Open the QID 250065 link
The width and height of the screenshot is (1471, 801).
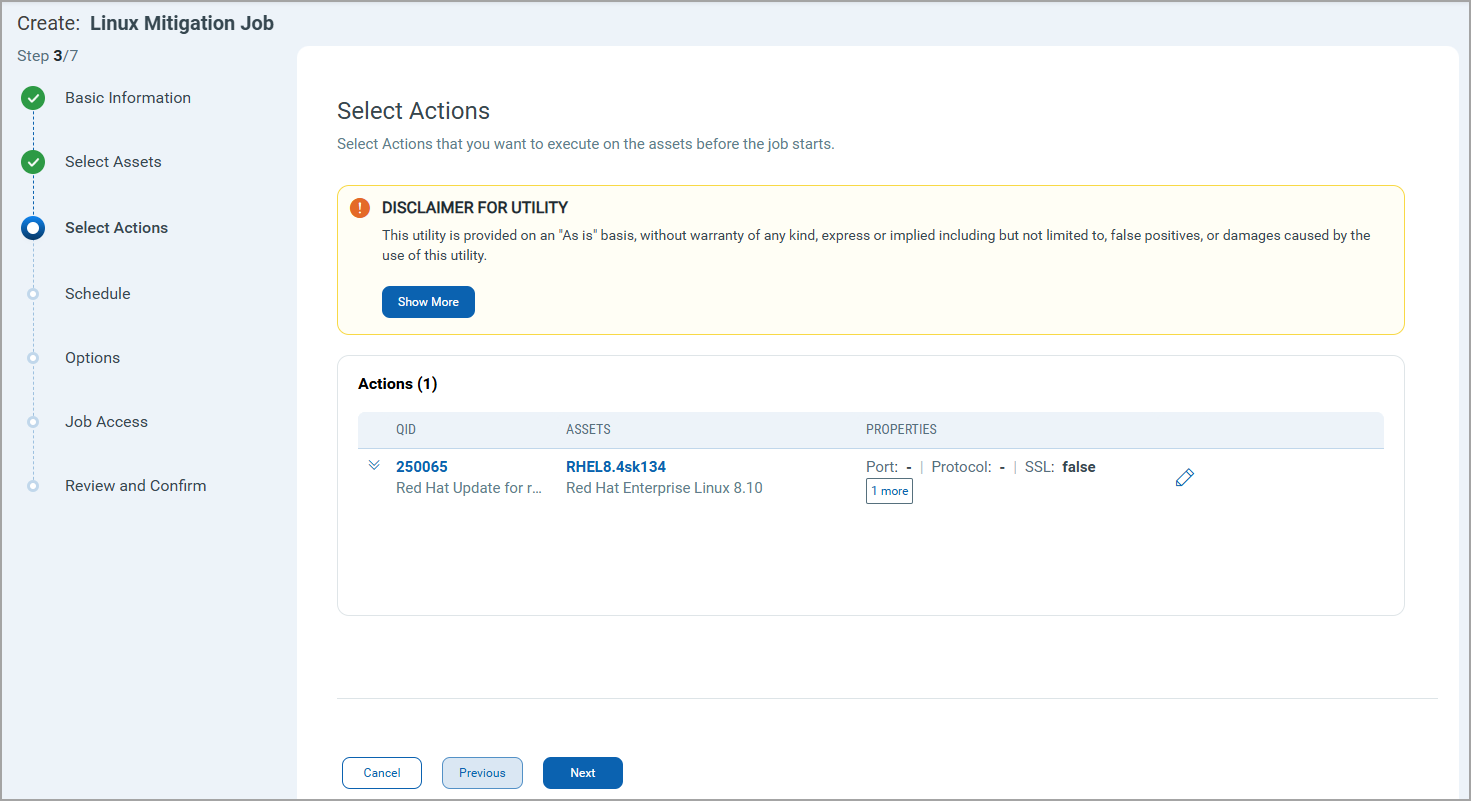click(x=422, y=467)
